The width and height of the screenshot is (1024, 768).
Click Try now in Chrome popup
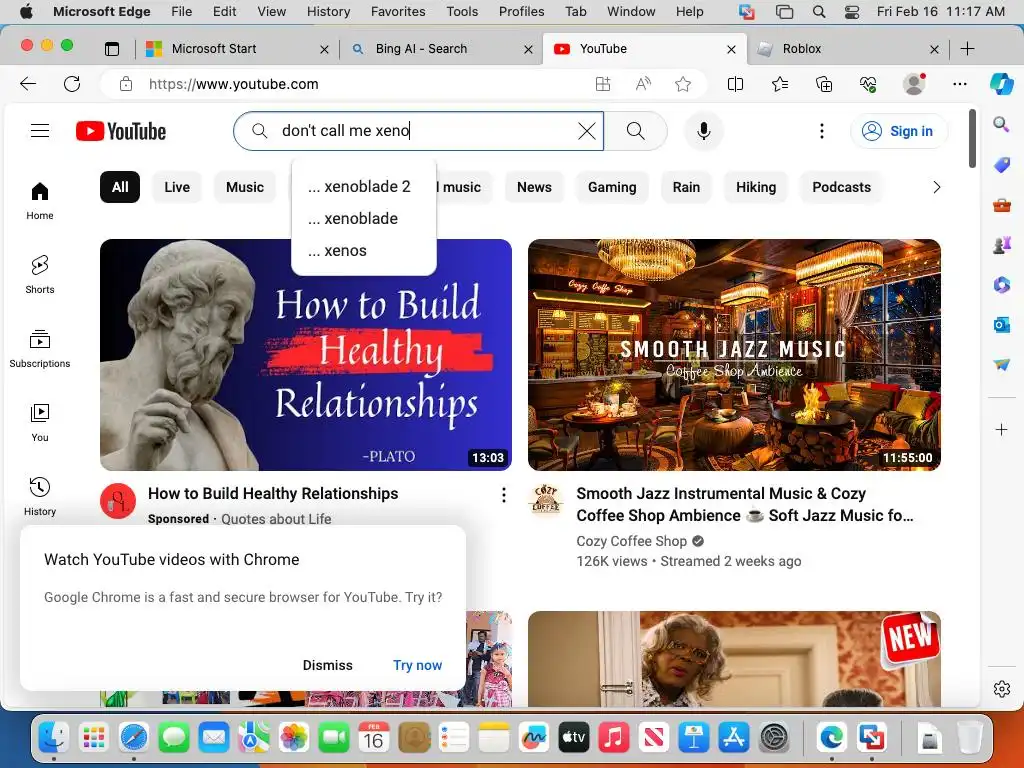click(x=417, y=665)
